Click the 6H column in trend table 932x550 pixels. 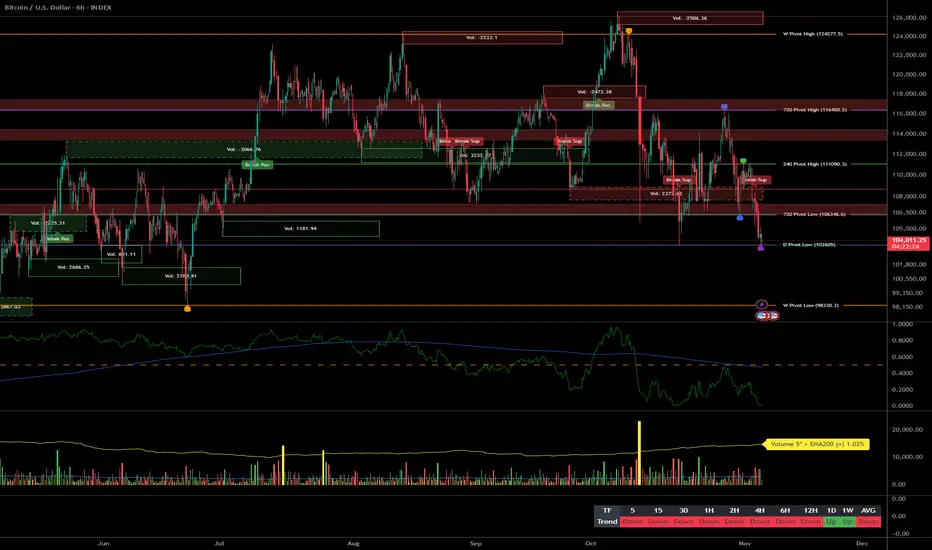click(785, 510)
